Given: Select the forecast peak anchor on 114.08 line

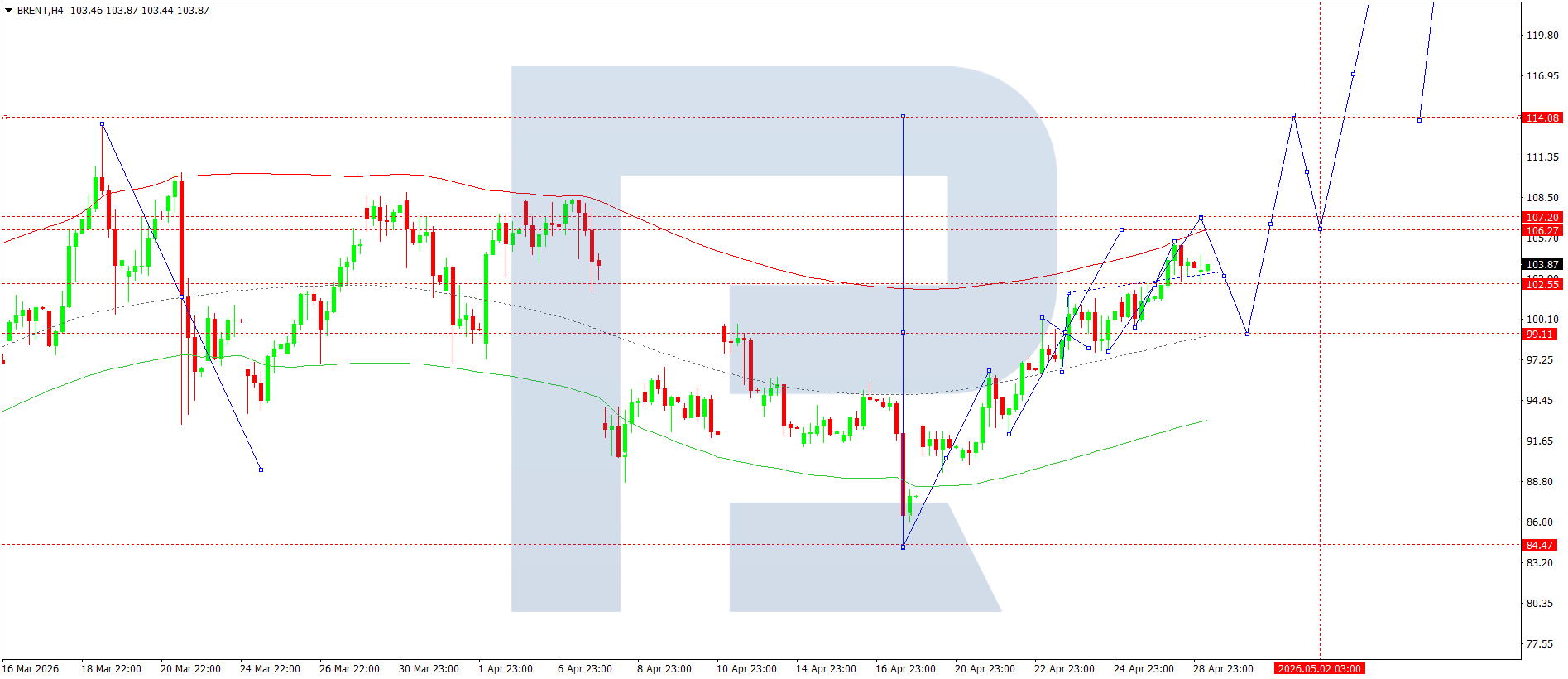Looking at the screenshot, I should [1293, 115].
